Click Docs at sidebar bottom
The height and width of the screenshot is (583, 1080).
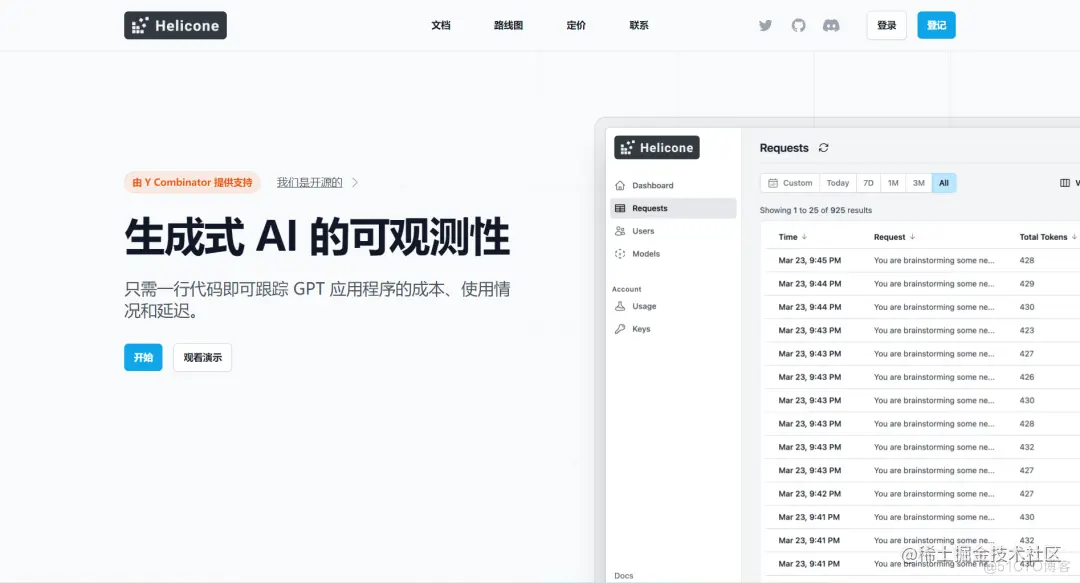tap(623, 575)
